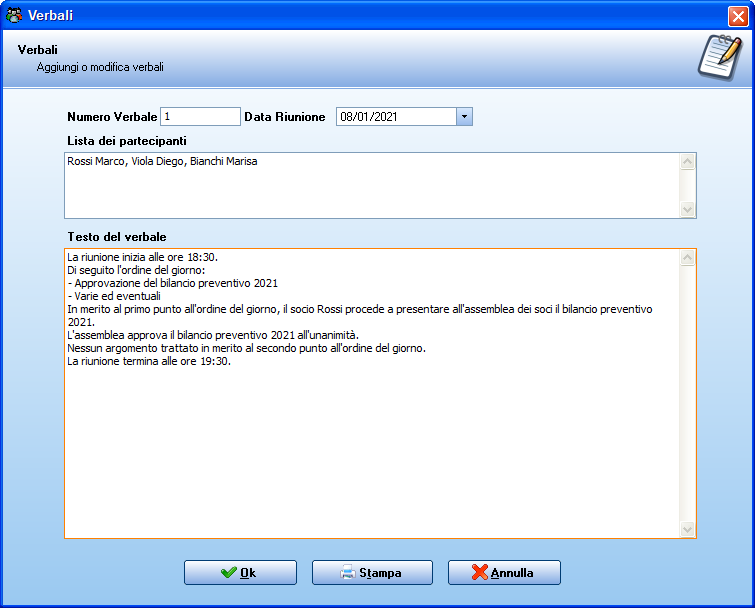This screenshot has height=608, width=755.
Task: Click the green checkmark on Ok button
Action: pos(229,572)
